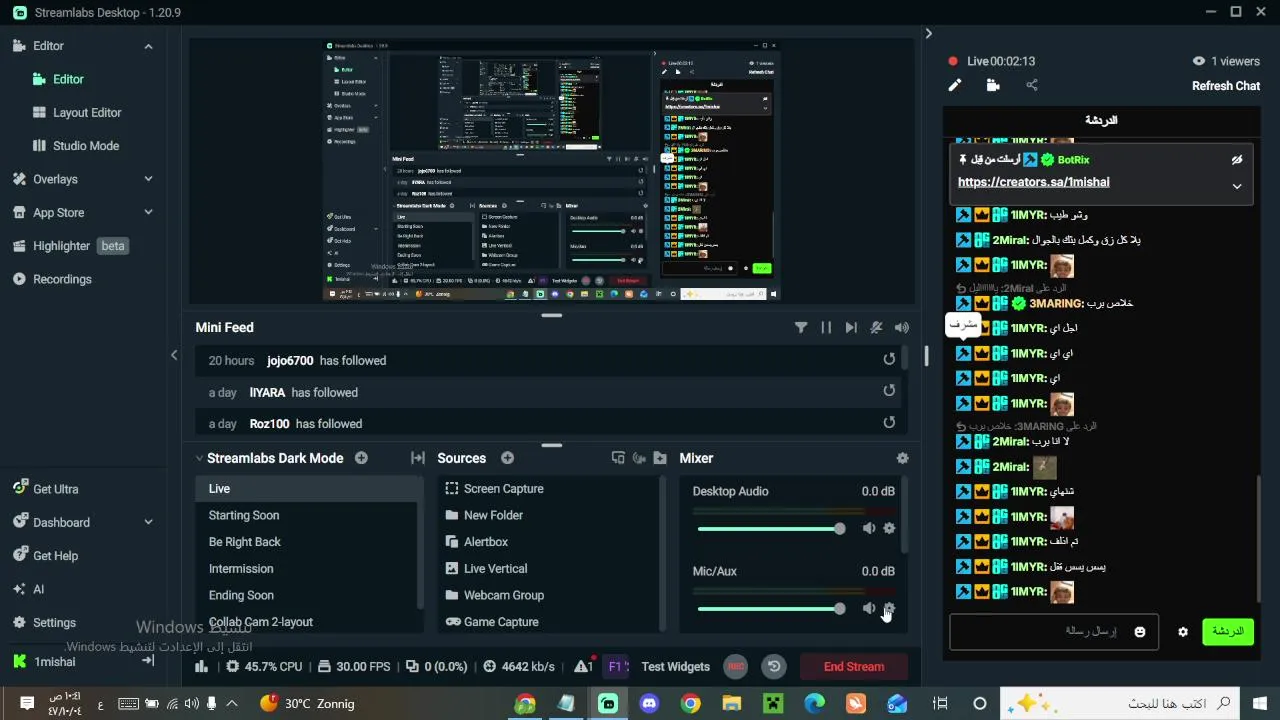Add a new source with plus icon
This screenshot has width=1280, height=720.
click(x=507, y=458)
